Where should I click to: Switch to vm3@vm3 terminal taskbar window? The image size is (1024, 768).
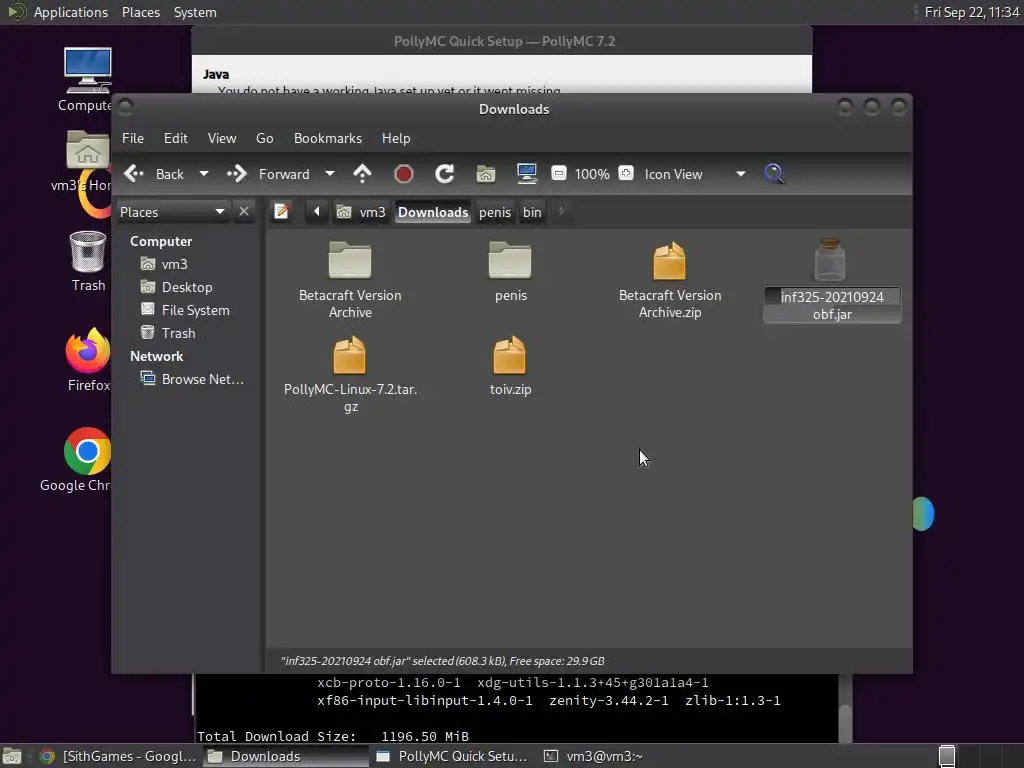point(594,756)
